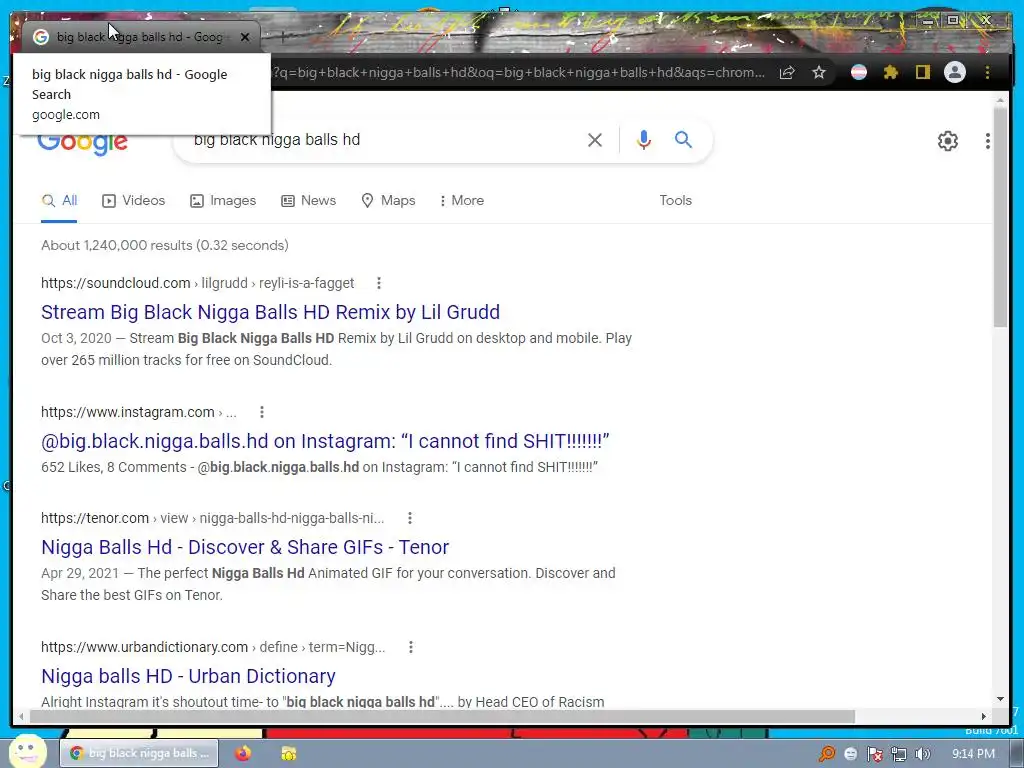Screen dimensions: 1024x768
Task: Click the volume speaker tray icon
Action: [x=922, y=754]
